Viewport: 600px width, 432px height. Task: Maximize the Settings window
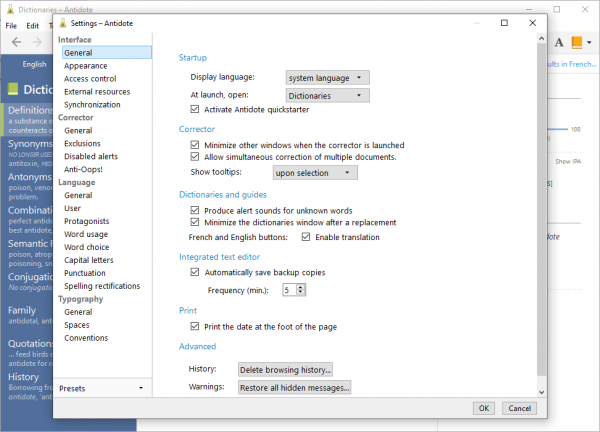pyautogui.click(x=504, y=23)
